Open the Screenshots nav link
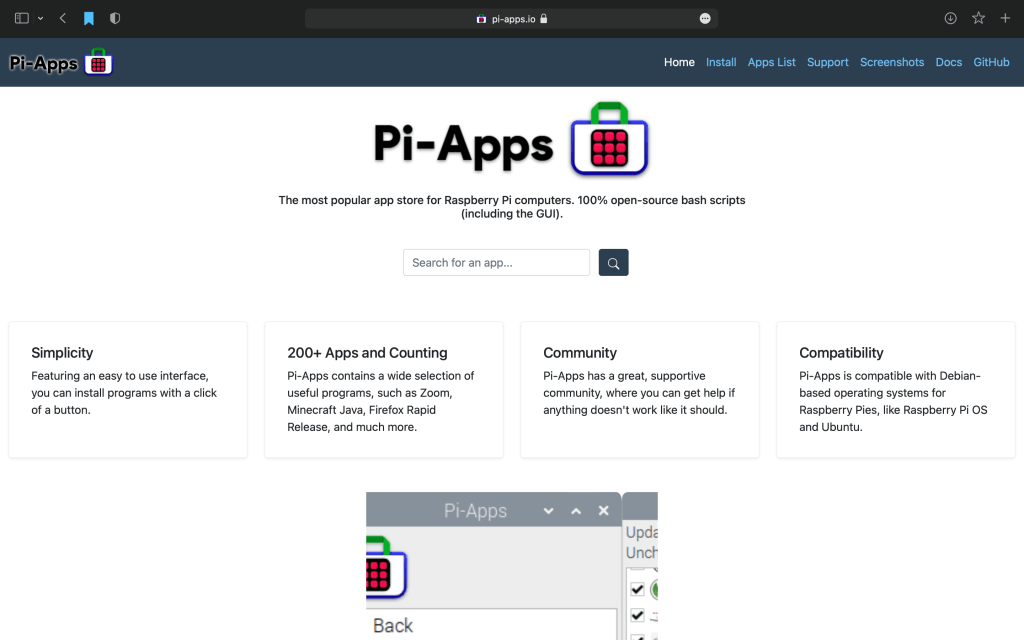Image resolution: width=1024 pixels, height=640 pixels. (x=892, y=62)
